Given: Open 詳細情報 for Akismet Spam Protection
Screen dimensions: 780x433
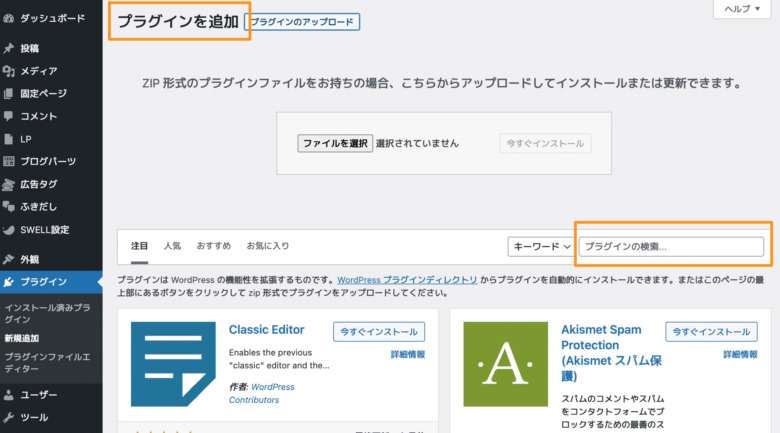Looking at the screenshot, I should coord(740,354).
